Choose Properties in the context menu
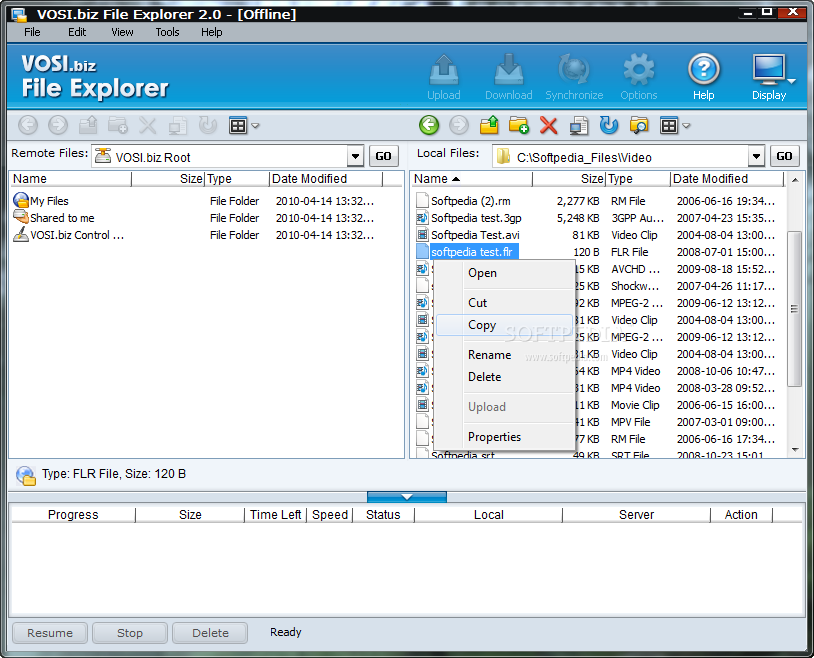The image size is (814, 658). pos(504,437)
